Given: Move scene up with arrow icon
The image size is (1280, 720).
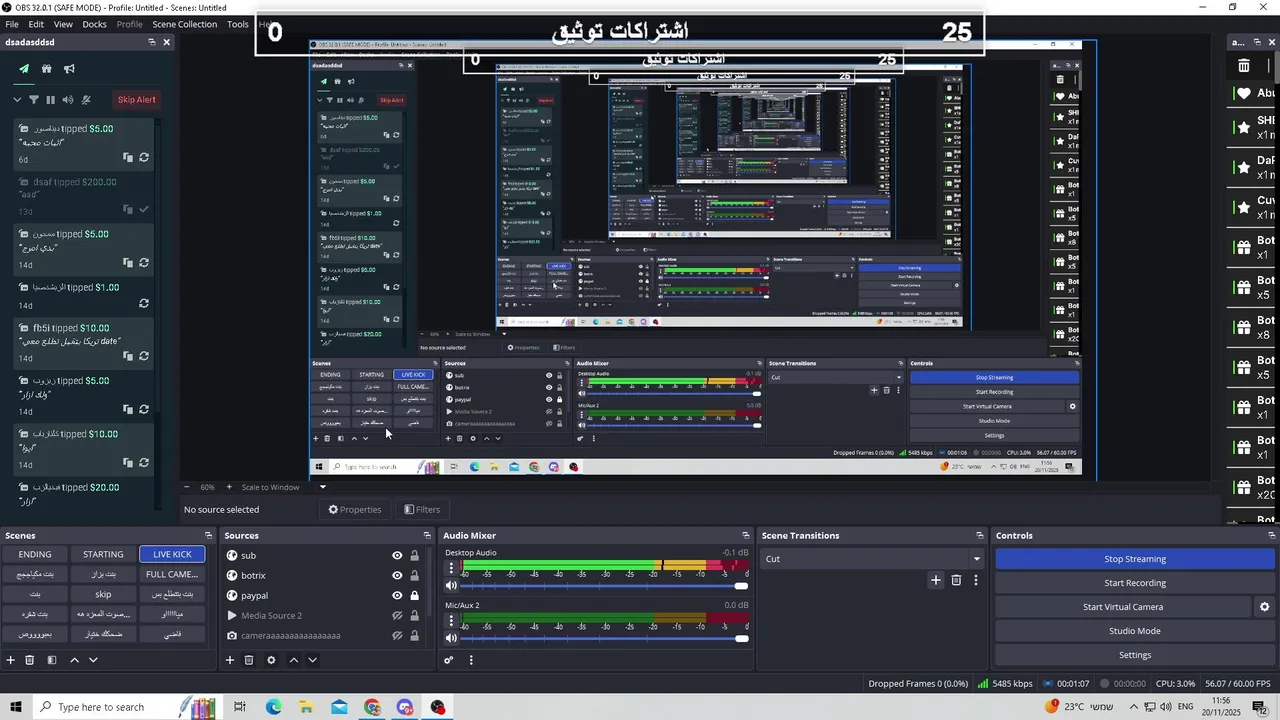Looking at the screenshot, I should [74, 660].
